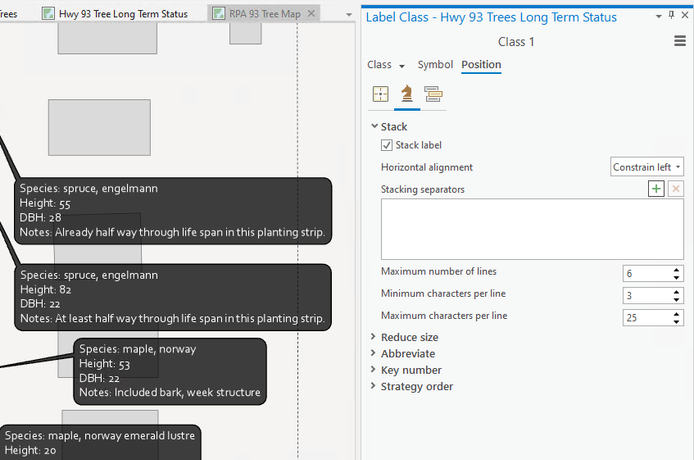Increase Maximum number of lines value
Viewport: 694px width, 460px height.
677,270
